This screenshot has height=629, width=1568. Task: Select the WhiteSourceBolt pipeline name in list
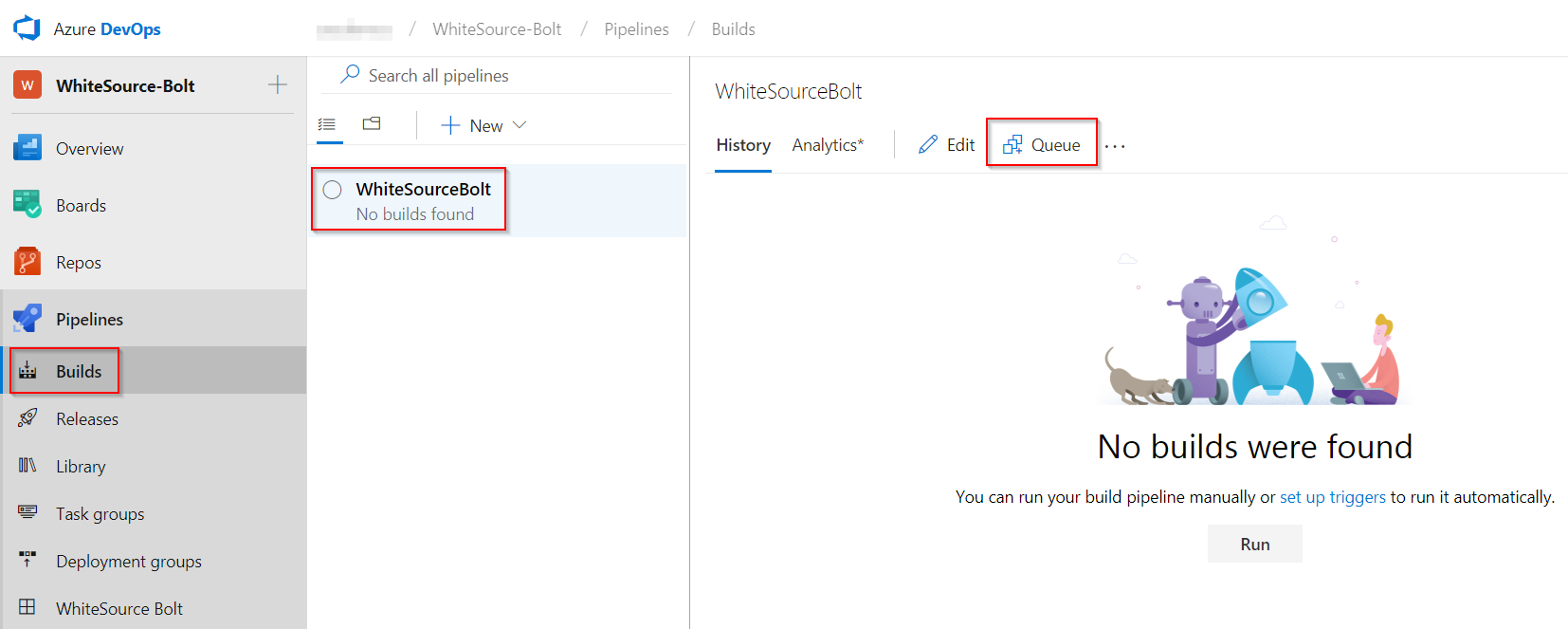pyautogui.click(x=424, y=189)
